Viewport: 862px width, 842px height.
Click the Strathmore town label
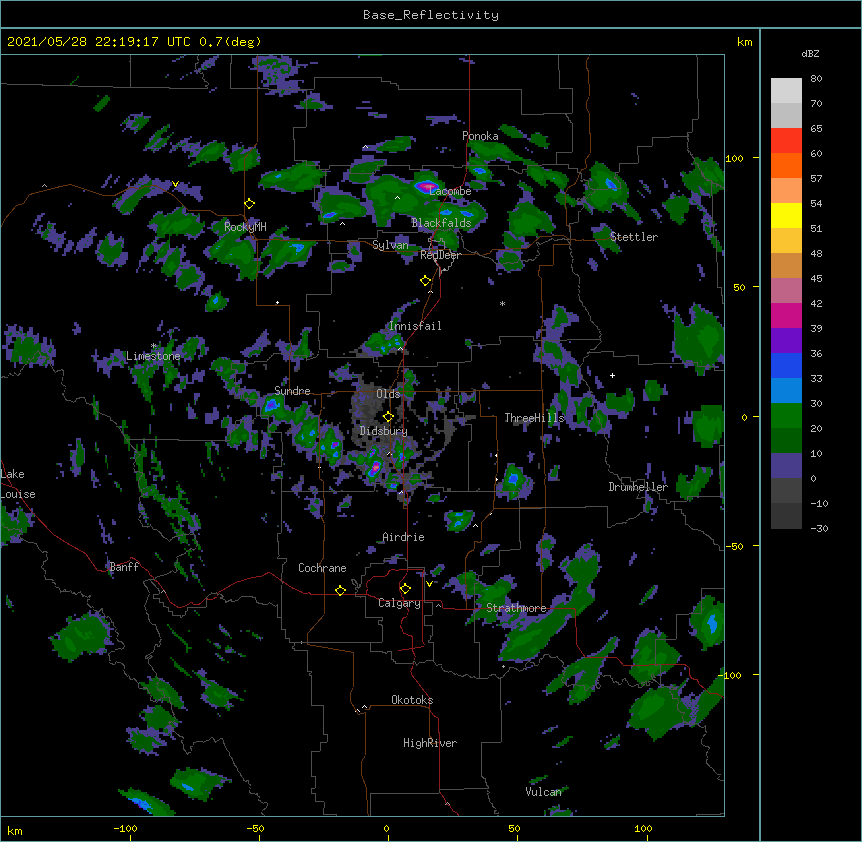click(x=516, y=608)
